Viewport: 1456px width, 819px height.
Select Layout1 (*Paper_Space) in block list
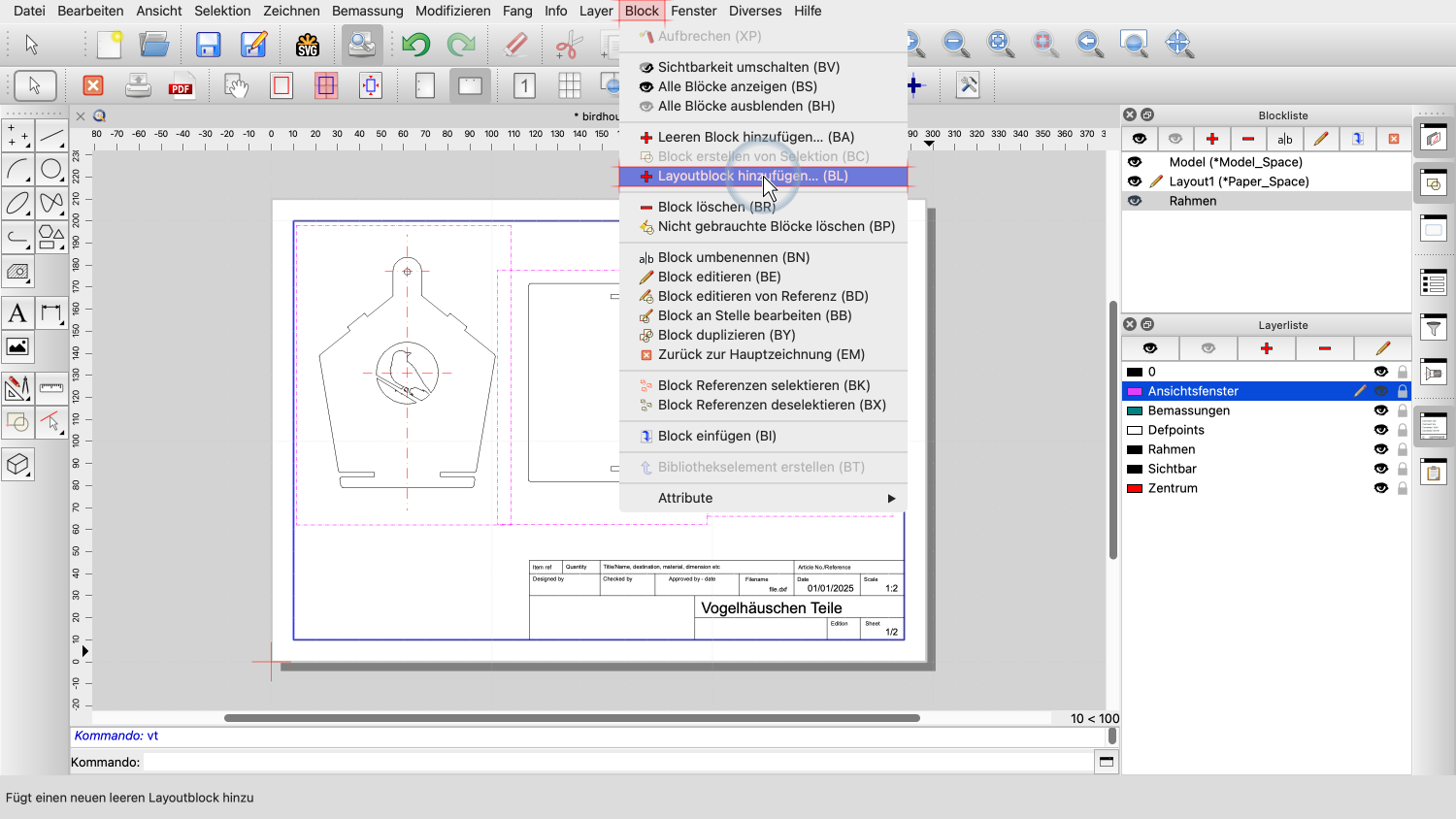click(x=1239, y=181)
